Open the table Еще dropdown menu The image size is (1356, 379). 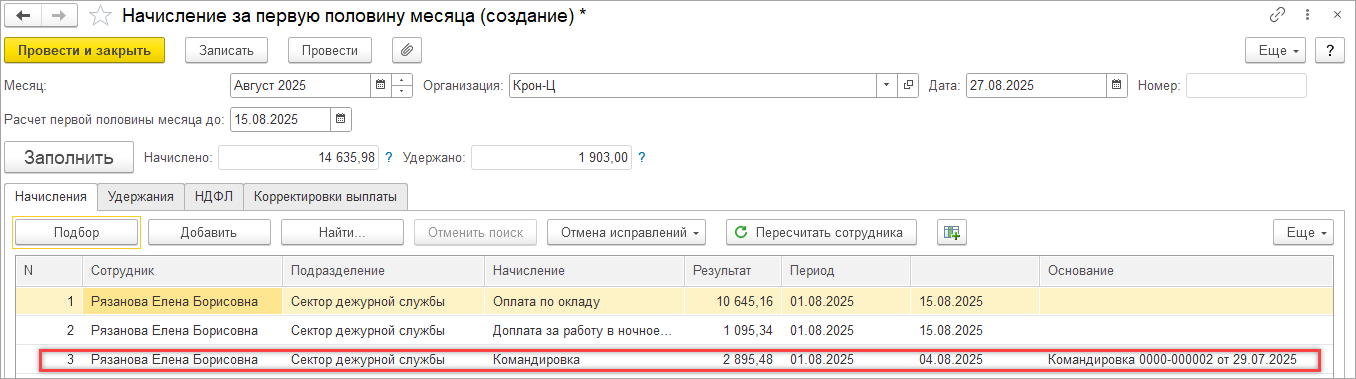pos(1303,232)
